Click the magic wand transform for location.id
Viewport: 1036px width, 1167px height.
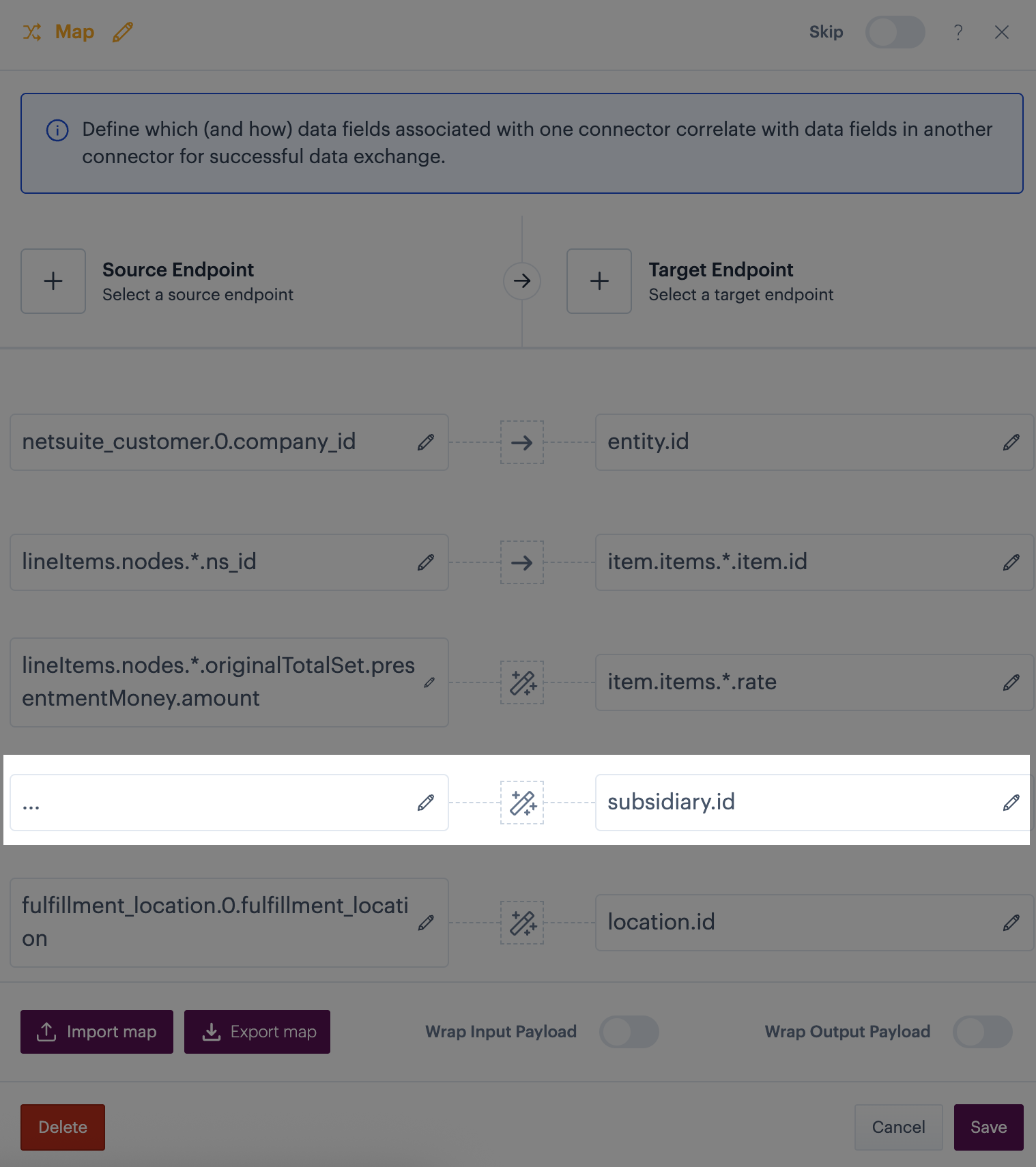pos(522,923)
